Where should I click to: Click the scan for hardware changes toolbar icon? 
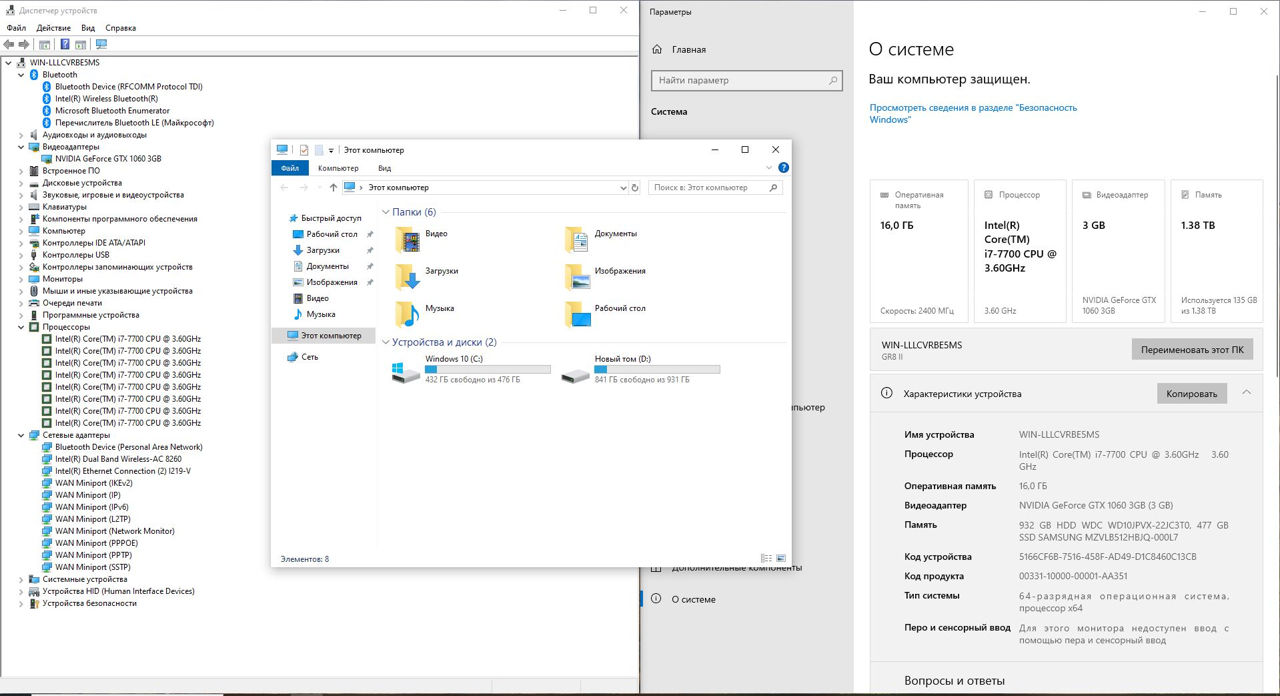click(x=101, y=44)
